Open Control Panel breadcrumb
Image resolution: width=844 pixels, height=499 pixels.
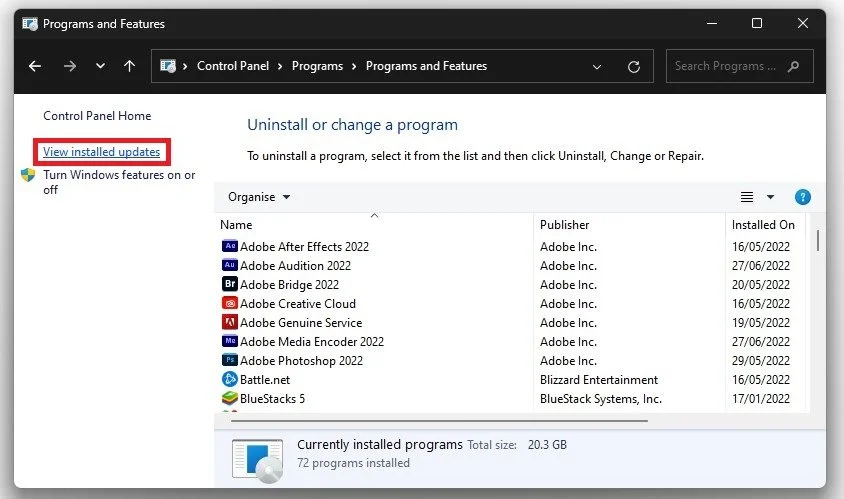point(233,66)
